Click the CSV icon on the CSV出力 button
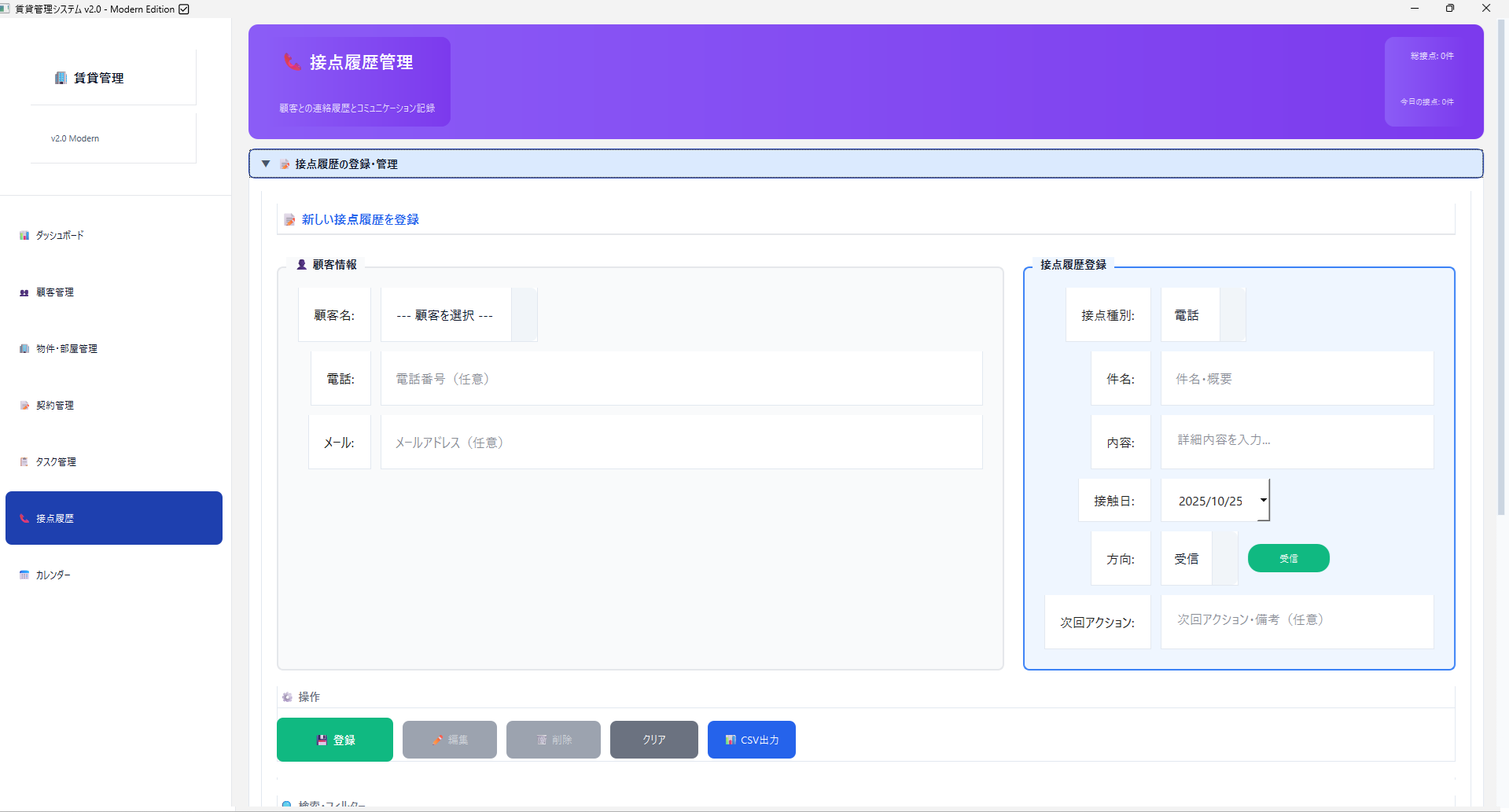The image size is (1509, 812). pos(730,739)
